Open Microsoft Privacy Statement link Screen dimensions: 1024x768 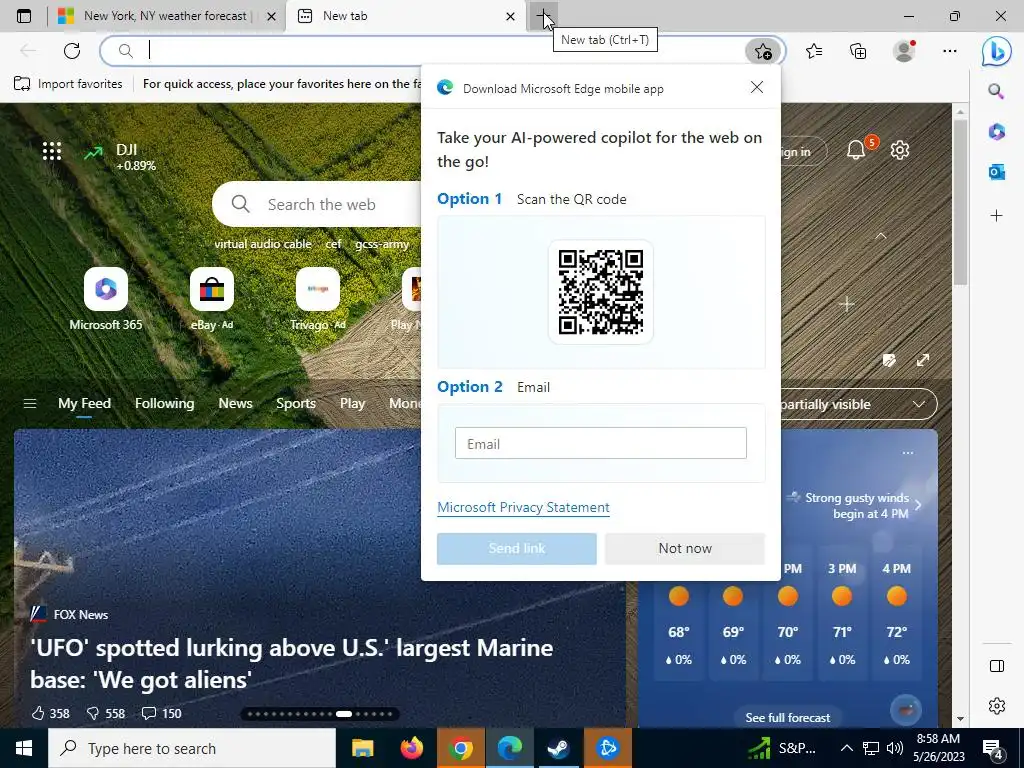(x=523, y=507)
